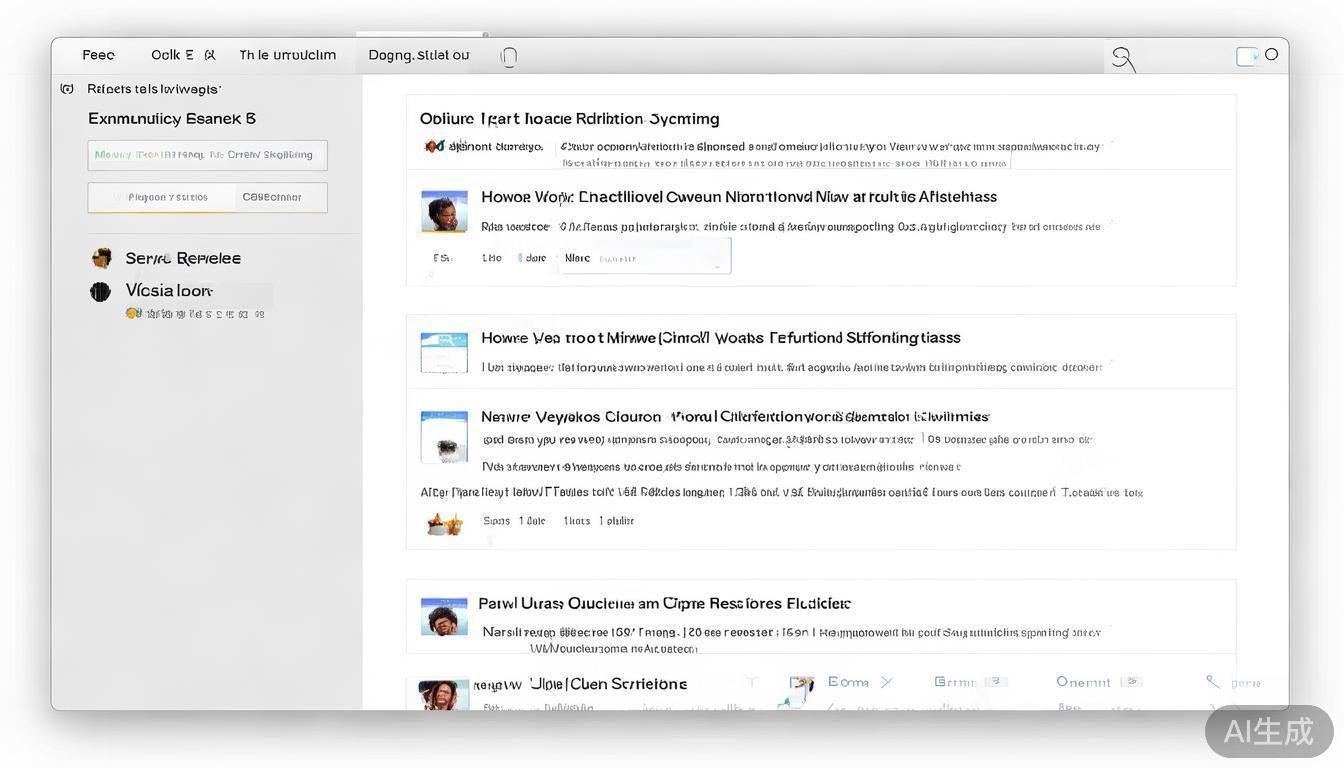Toggle the blue switch in the top-right corner
This screenshot has width=1344, height=768.
[x=1247, y=56]
